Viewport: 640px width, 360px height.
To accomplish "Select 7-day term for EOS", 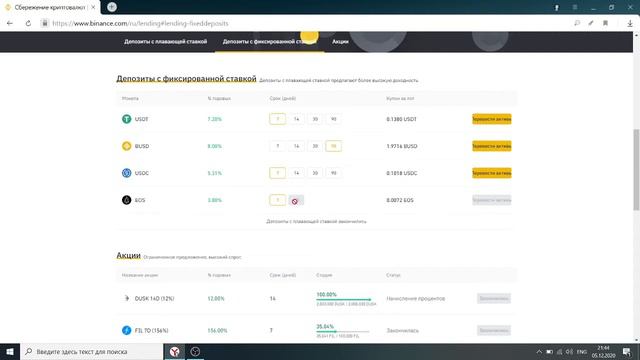I will pos(278,200).
